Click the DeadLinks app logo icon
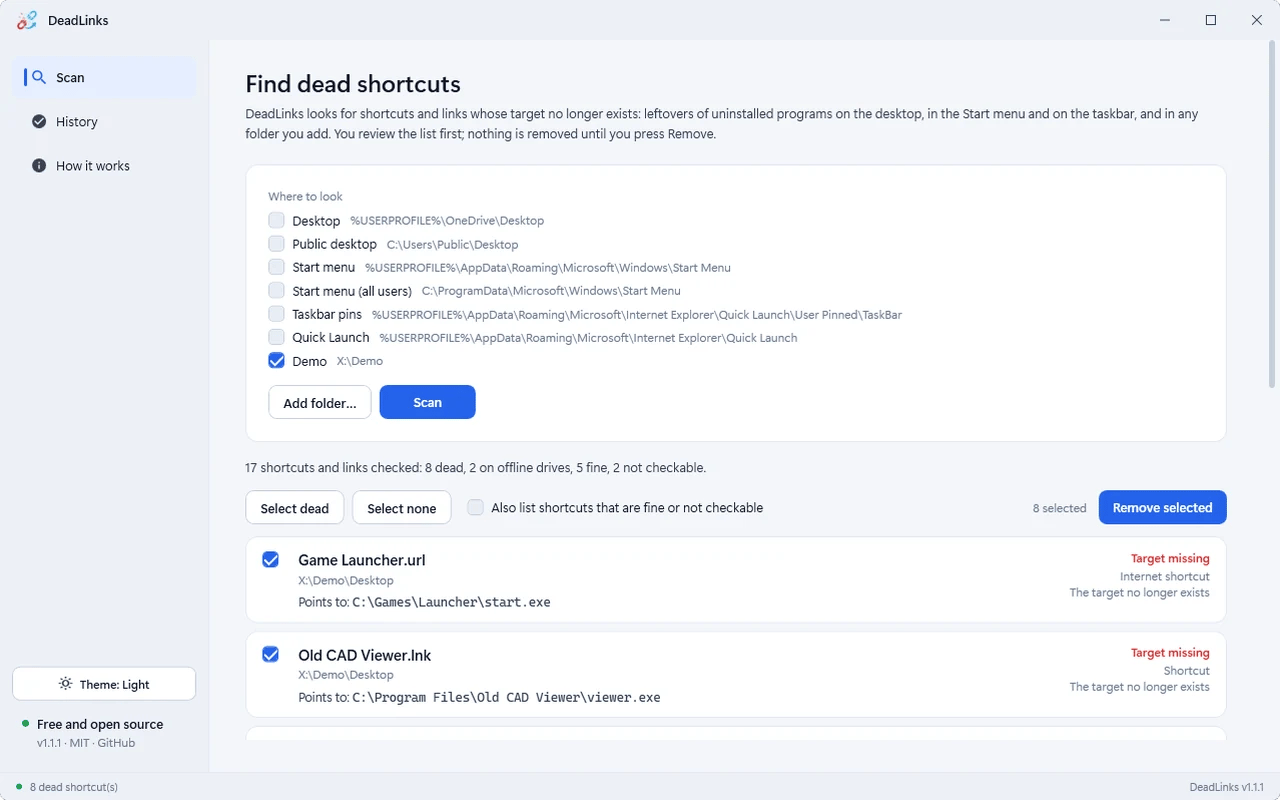The width and height of the screenshot is (1280, 800). pyautogui.click(x=27, y=20)
